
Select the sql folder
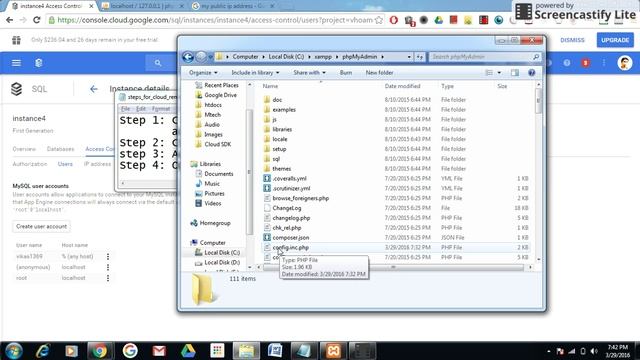[x=276, y=159]
